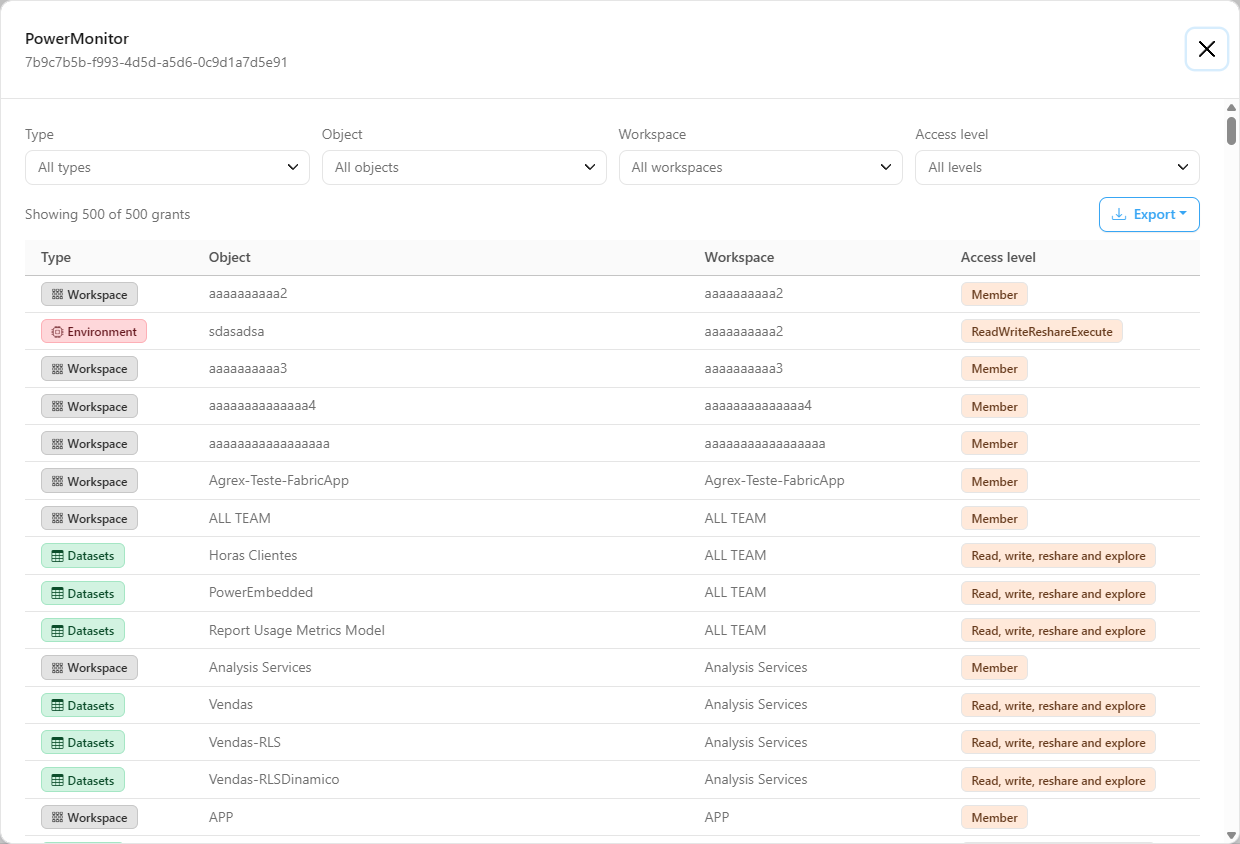Click the scrollbar up arrow
This screenshot has width=1240, height=844.
point(1231,107)
